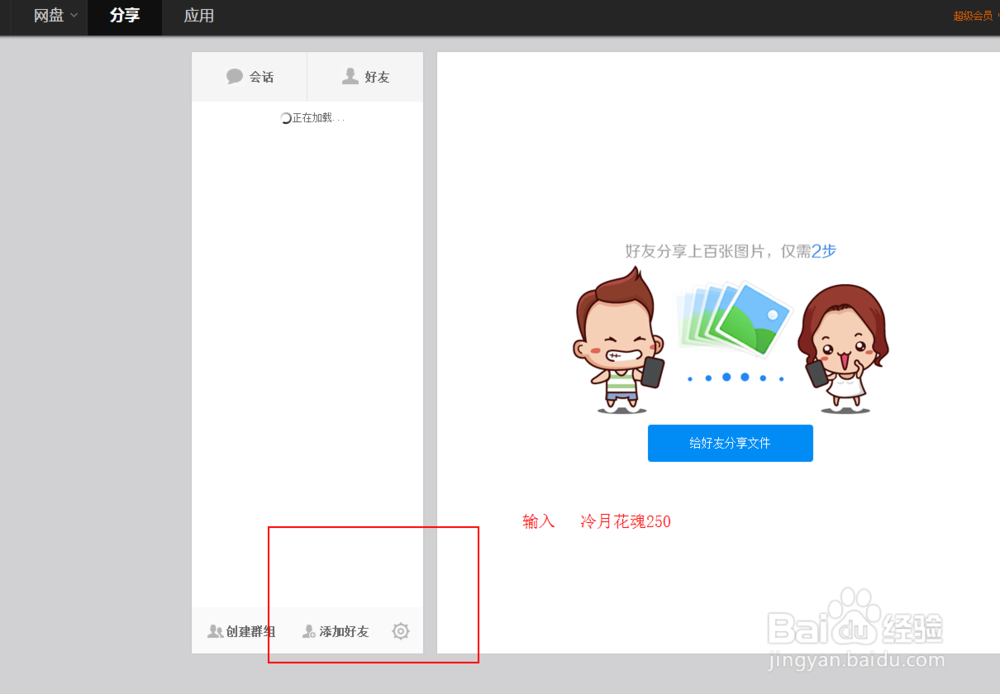
Task: Click the person silhouette icon on 好友 tab
Action: (x=351, y=76)
